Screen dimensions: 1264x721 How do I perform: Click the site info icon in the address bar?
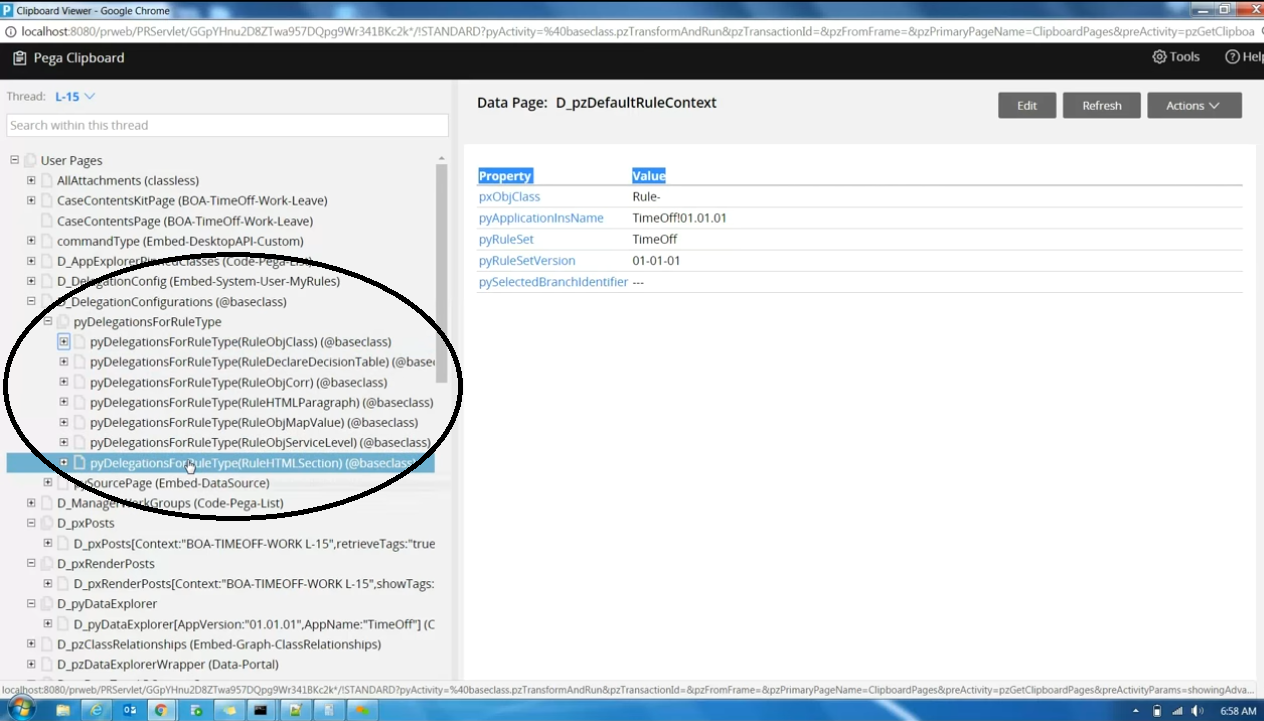9,31
